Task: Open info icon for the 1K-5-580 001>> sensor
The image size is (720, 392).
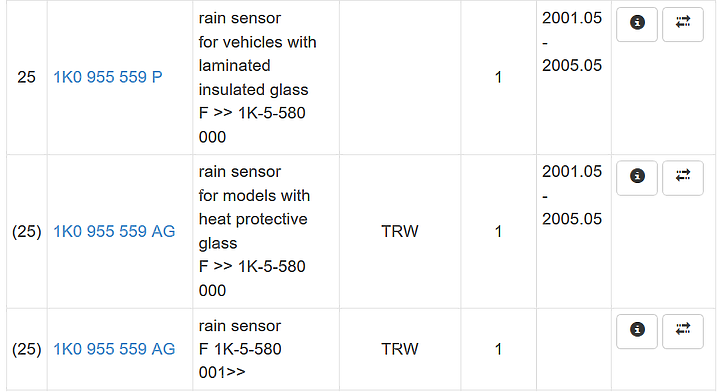Action: tap(637, 331)
